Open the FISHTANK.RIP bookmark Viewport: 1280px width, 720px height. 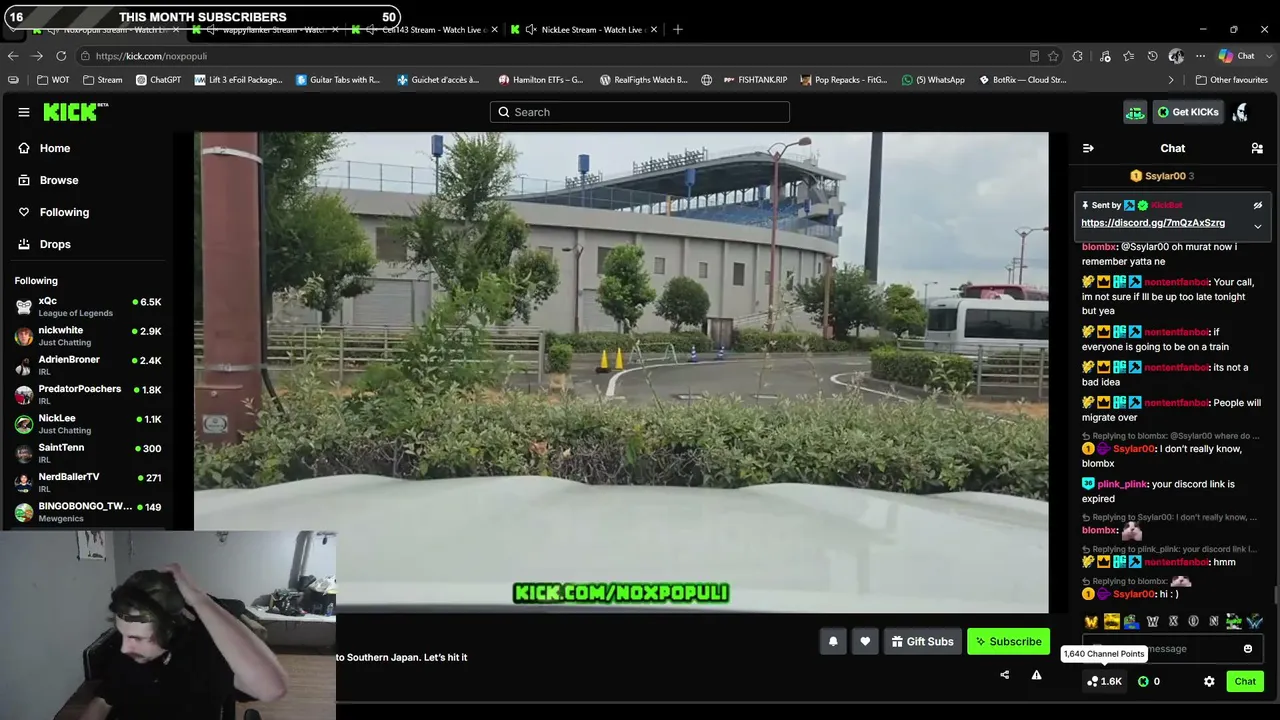755,80
